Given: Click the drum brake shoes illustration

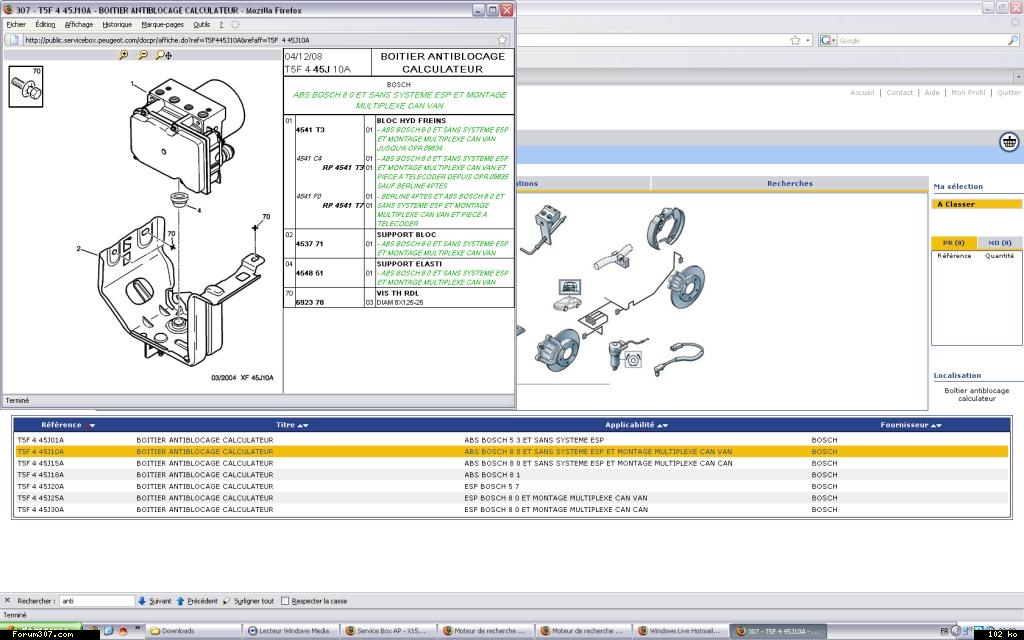Looking at the screenshot, I should coord(665,227).
